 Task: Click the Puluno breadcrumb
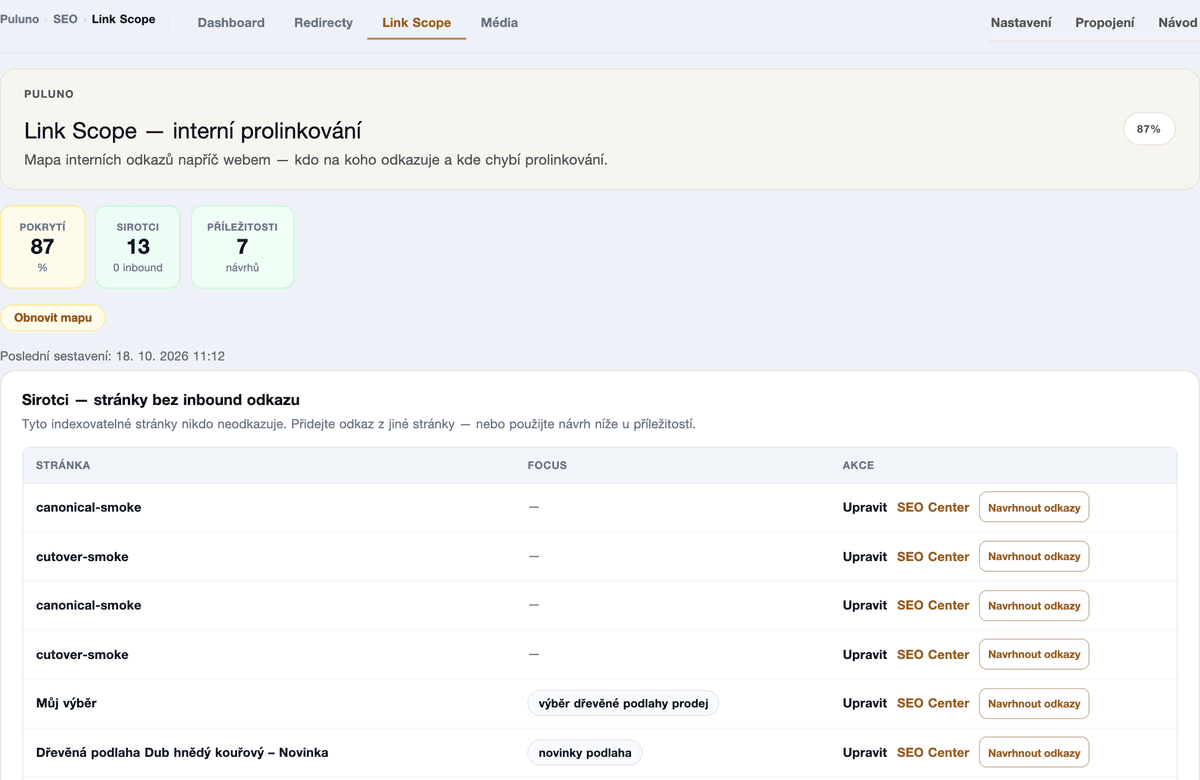point(20,19)
